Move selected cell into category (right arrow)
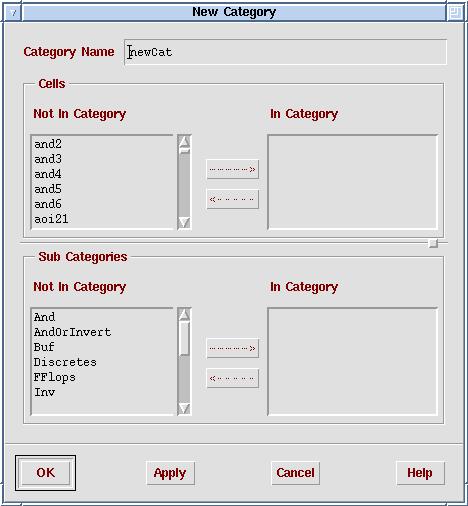Image resolution: width=468 pixels, height=506 pixels. click(x=233, y=169)
